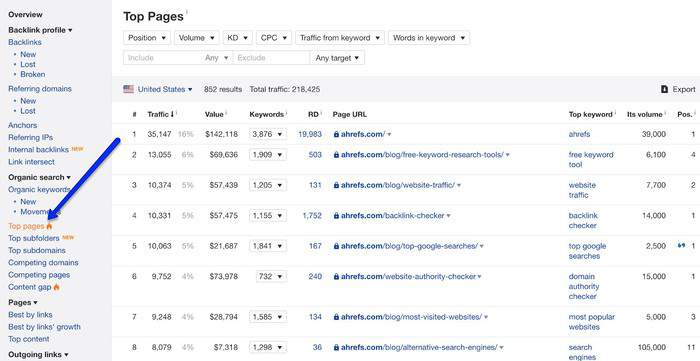Open the Volume filter dropdown
This screenshot has height=361, width=700.
197,38
